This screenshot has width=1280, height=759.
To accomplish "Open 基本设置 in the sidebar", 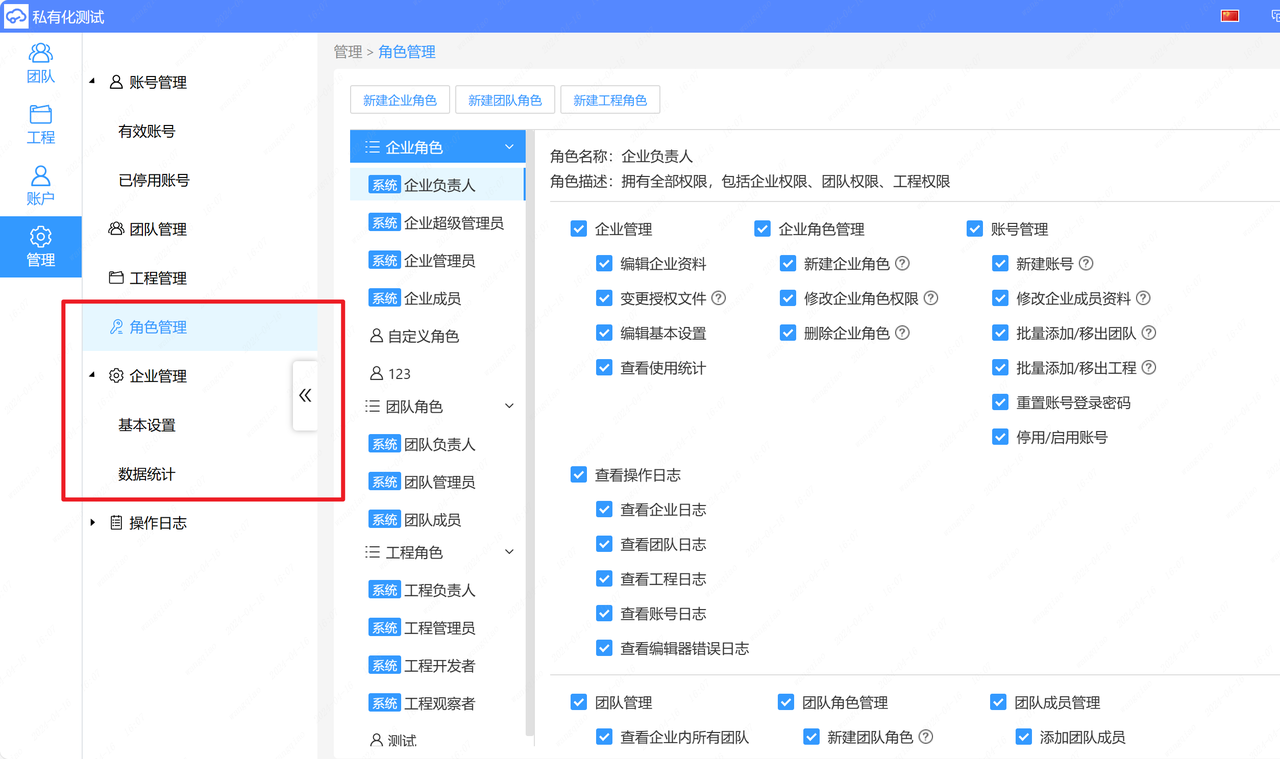I will [147, 425].
